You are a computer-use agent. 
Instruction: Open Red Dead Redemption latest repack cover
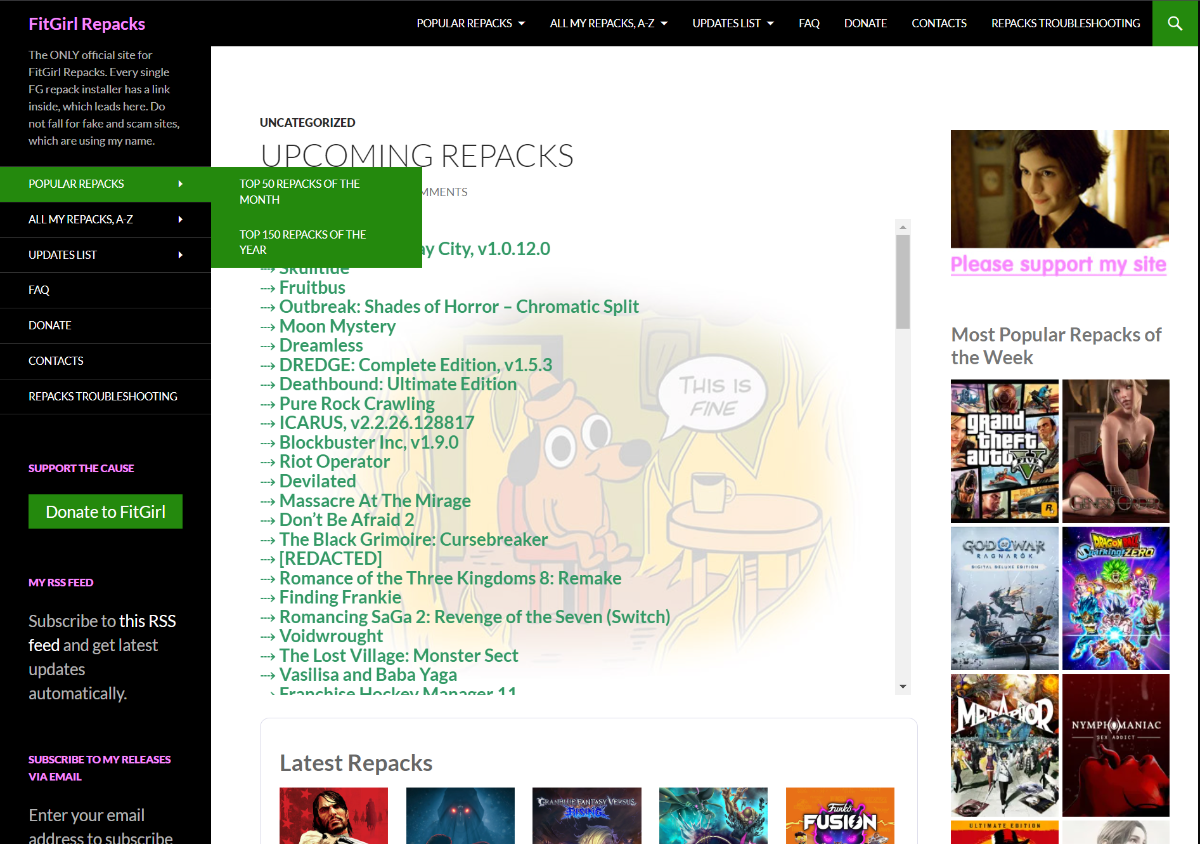point(334,816)
